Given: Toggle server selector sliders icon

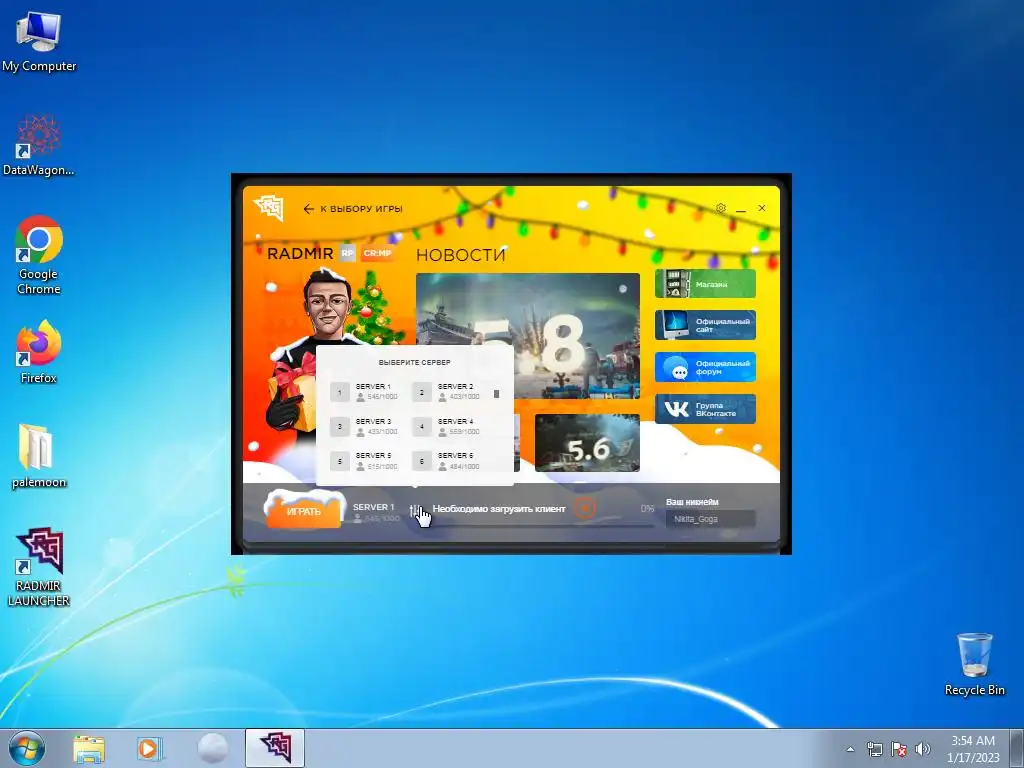Looking at the screenshot, I should point(415,511).
